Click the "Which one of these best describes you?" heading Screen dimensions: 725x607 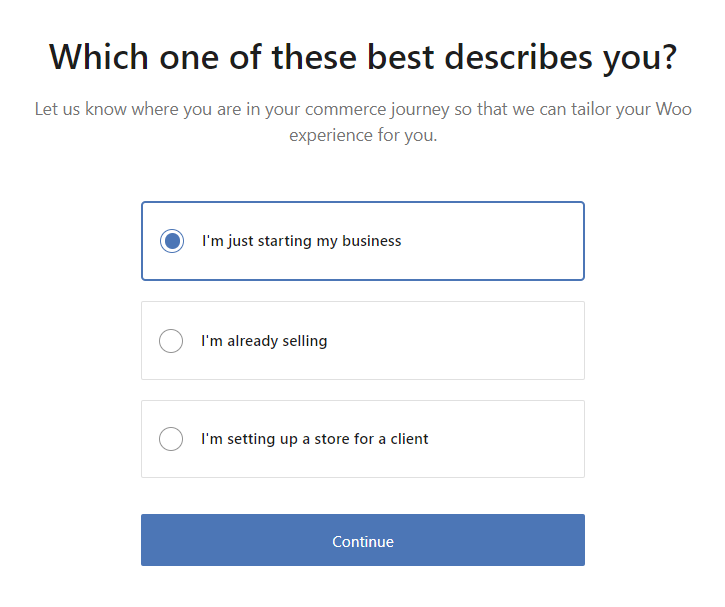coord(362,57)
